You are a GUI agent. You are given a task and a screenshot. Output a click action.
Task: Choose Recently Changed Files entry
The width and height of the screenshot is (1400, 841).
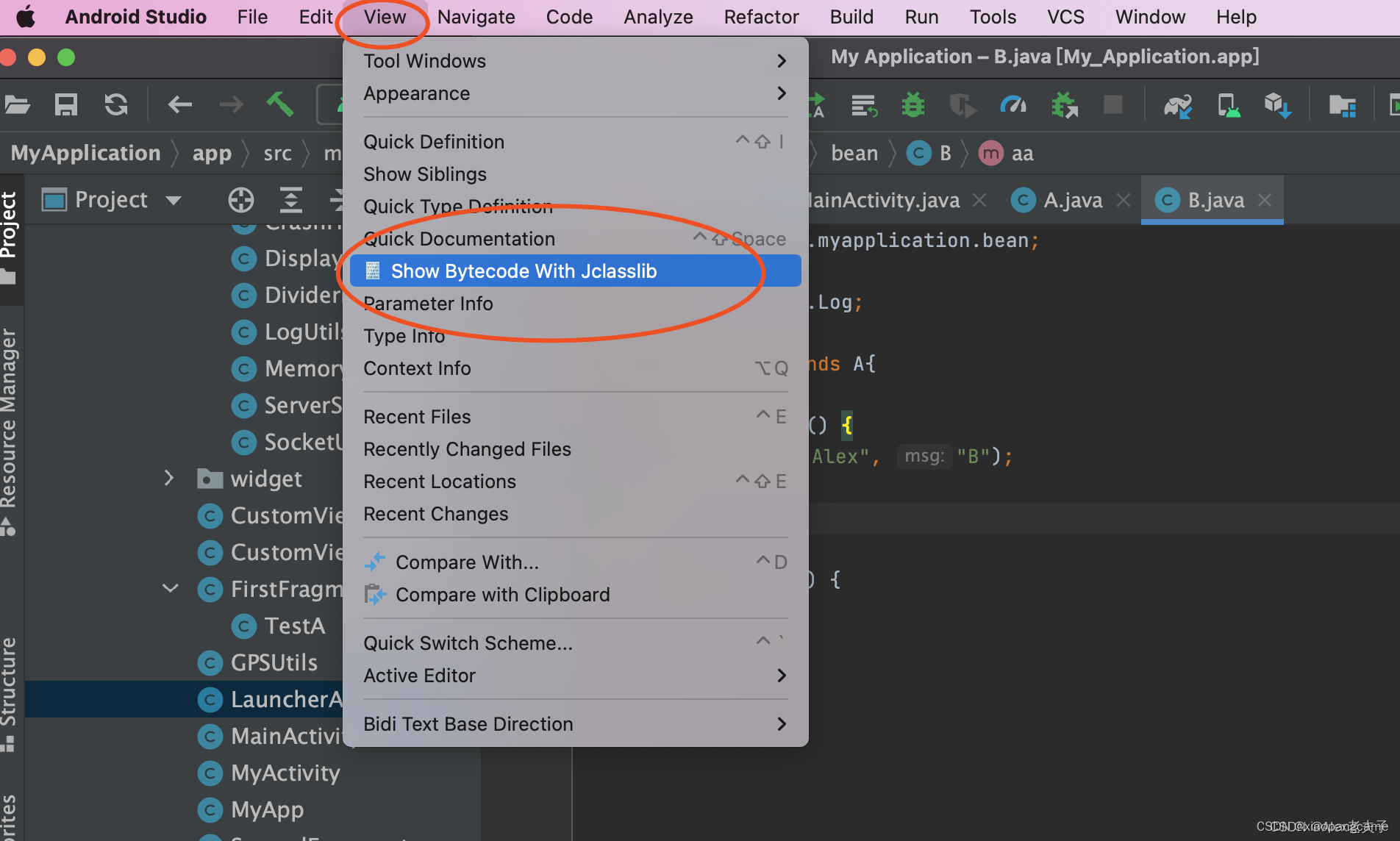[x=575, y=448]
